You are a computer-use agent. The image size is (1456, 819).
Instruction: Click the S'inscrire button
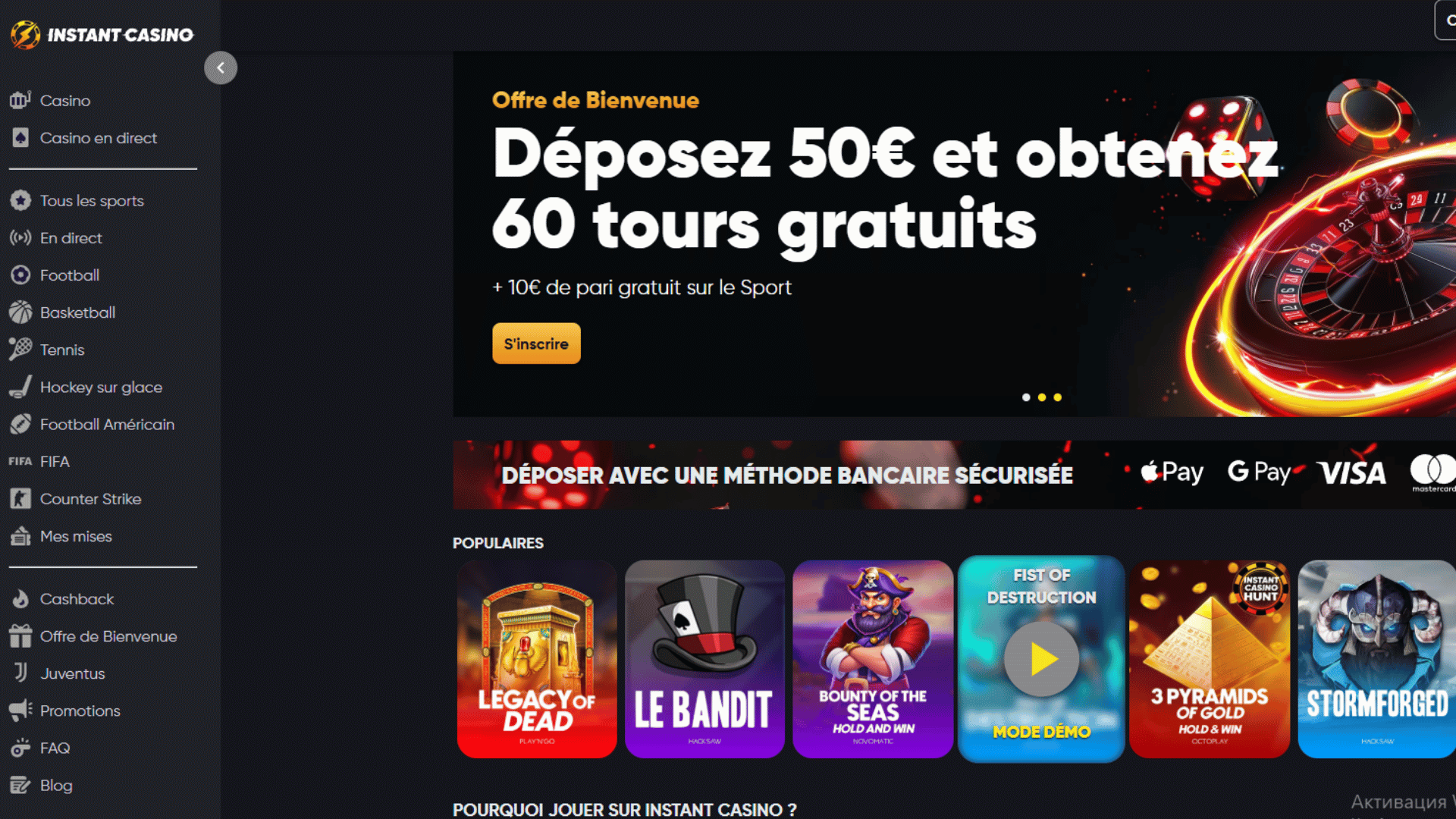click(x=536, y=344)
